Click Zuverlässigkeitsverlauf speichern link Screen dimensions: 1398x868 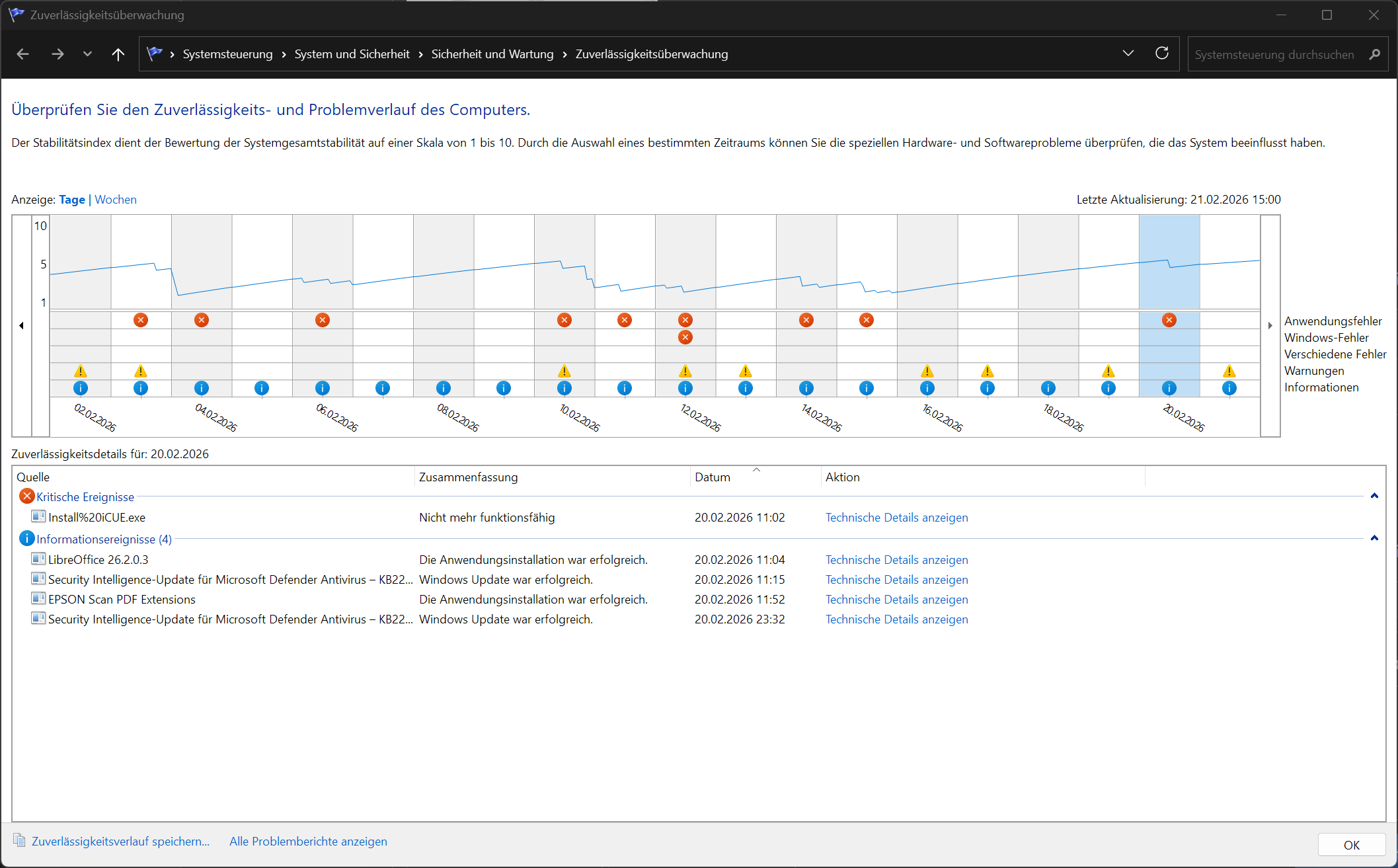tap(120, 841)
